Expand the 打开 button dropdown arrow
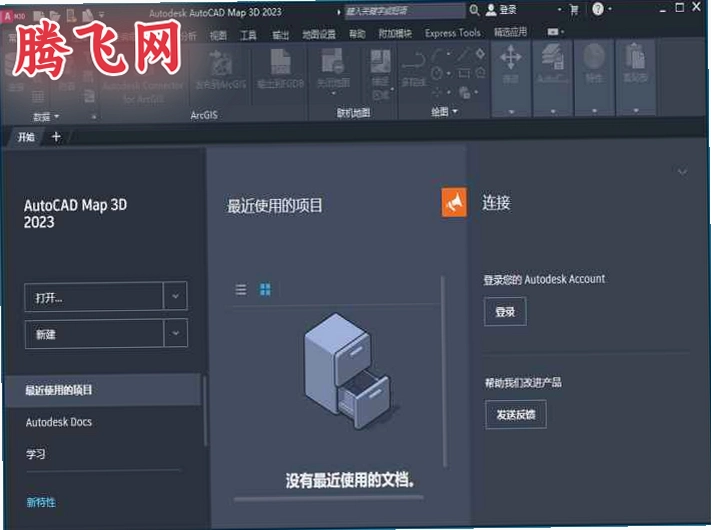This screenshot has height=530, width=711. [175, 296]
